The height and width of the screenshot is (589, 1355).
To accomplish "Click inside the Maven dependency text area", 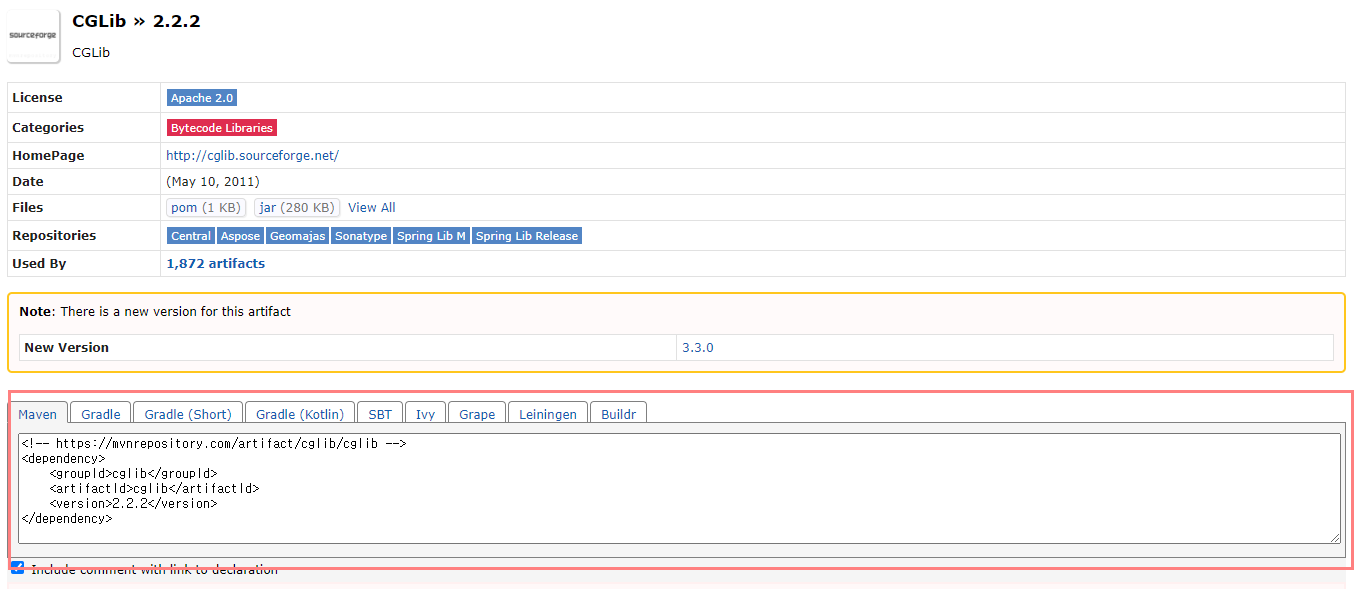I will (x=679, y=488).
